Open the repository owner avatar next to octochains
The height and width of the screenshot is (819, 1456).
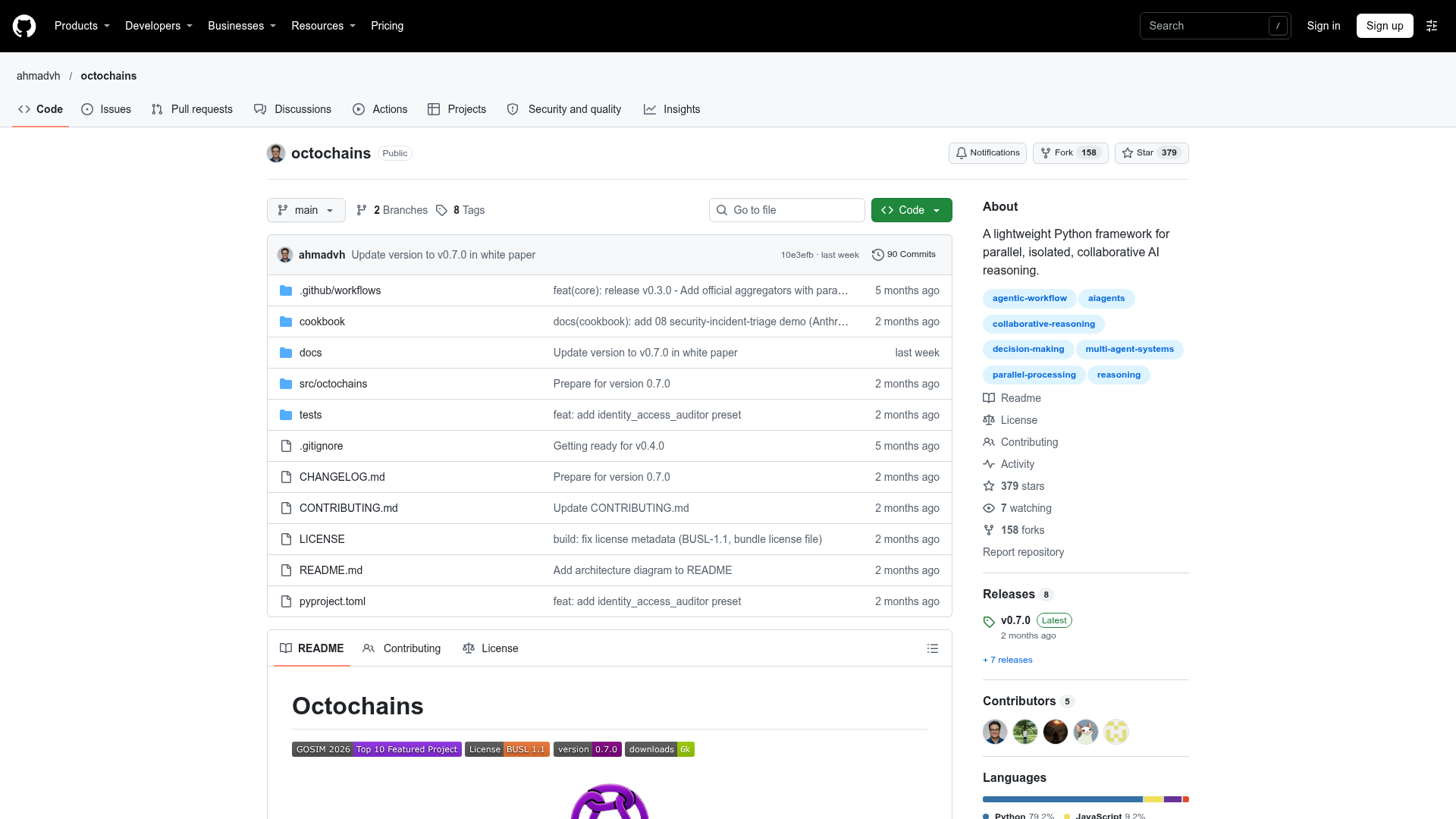[276, 153]
